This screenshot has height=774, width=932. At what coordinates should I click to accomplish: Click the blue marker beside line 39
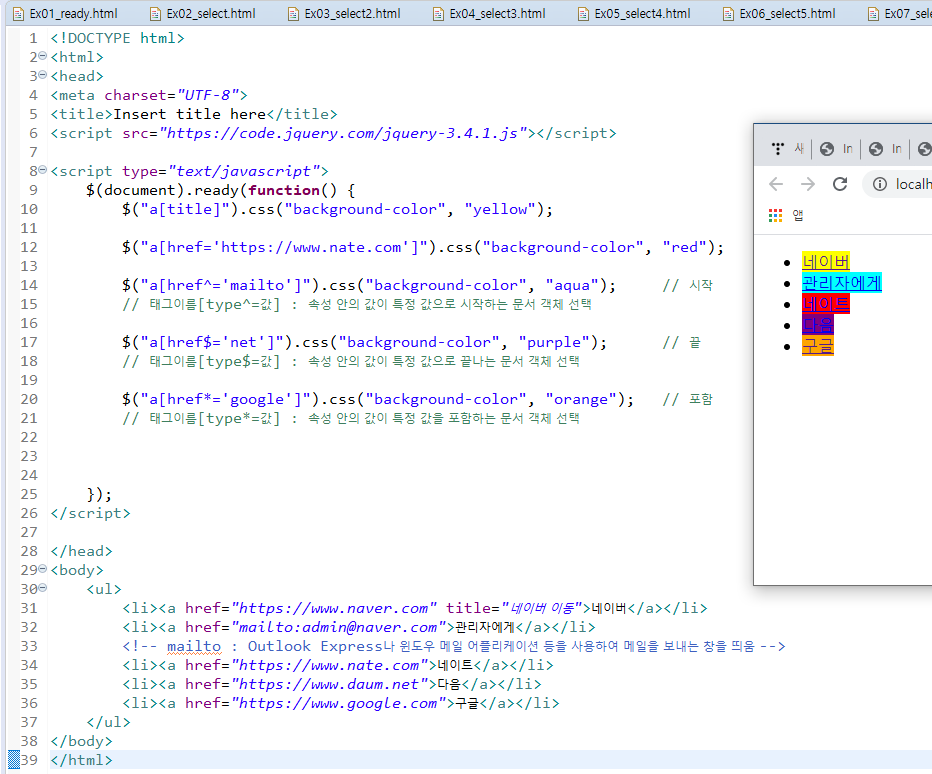point(14,760)
